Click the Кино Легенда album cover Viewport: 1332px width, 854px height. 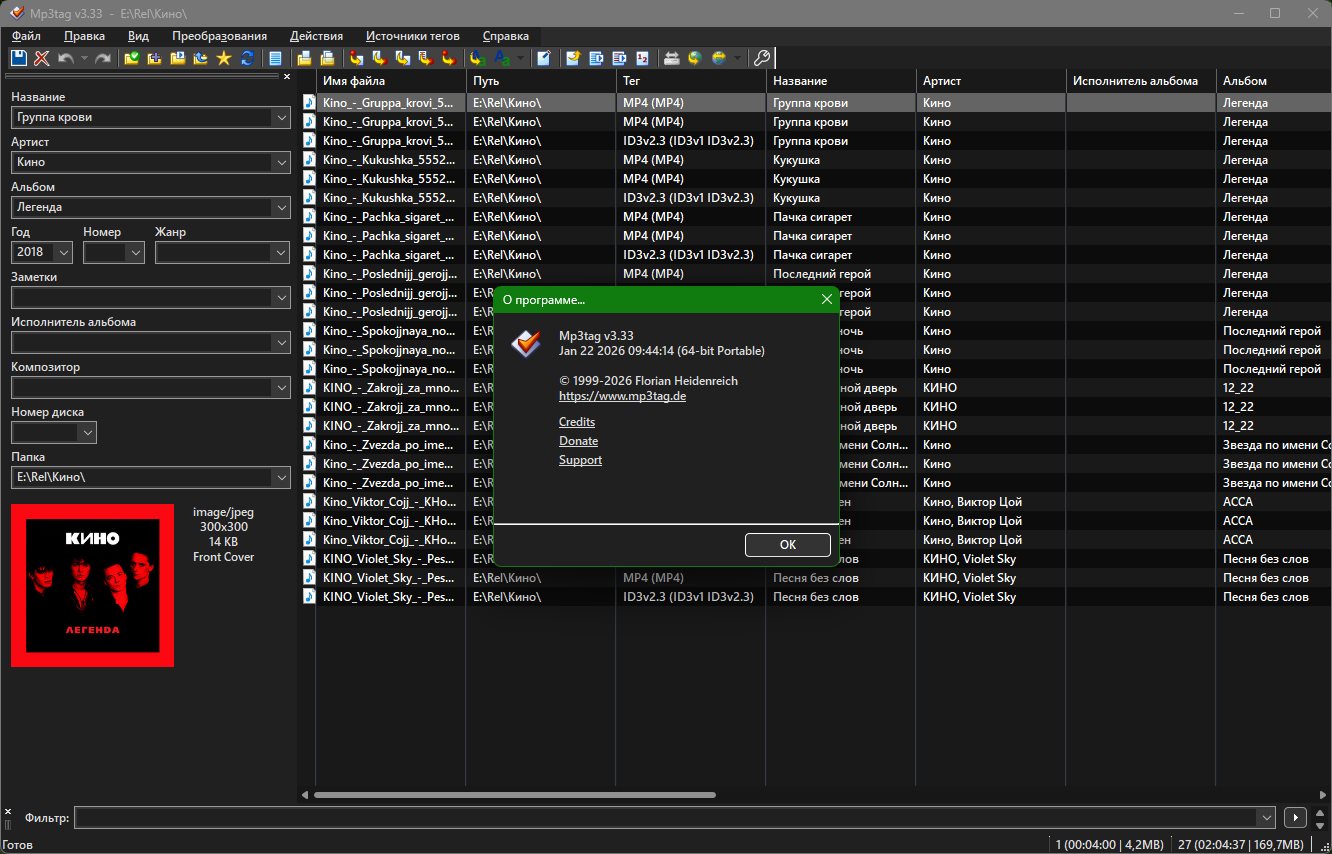93,585
